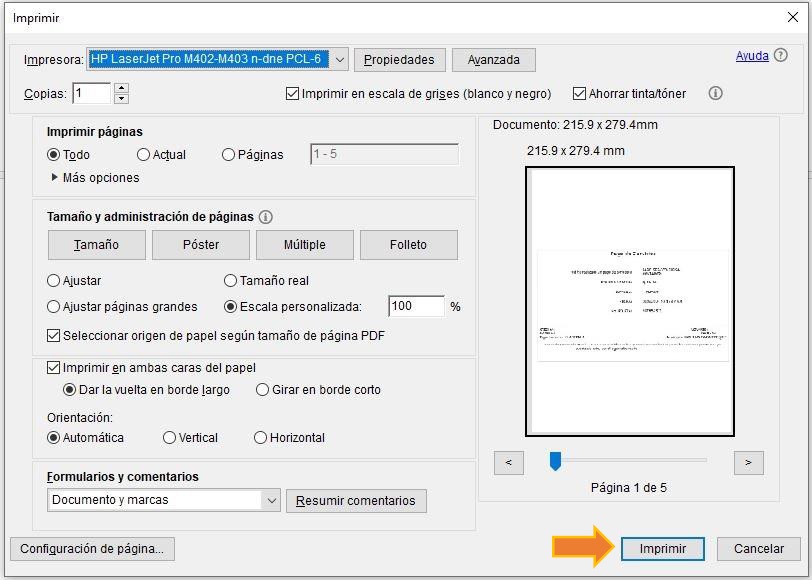Open the Ayuda help link
The width and height of the screenshot is (812, 580).
752,56
